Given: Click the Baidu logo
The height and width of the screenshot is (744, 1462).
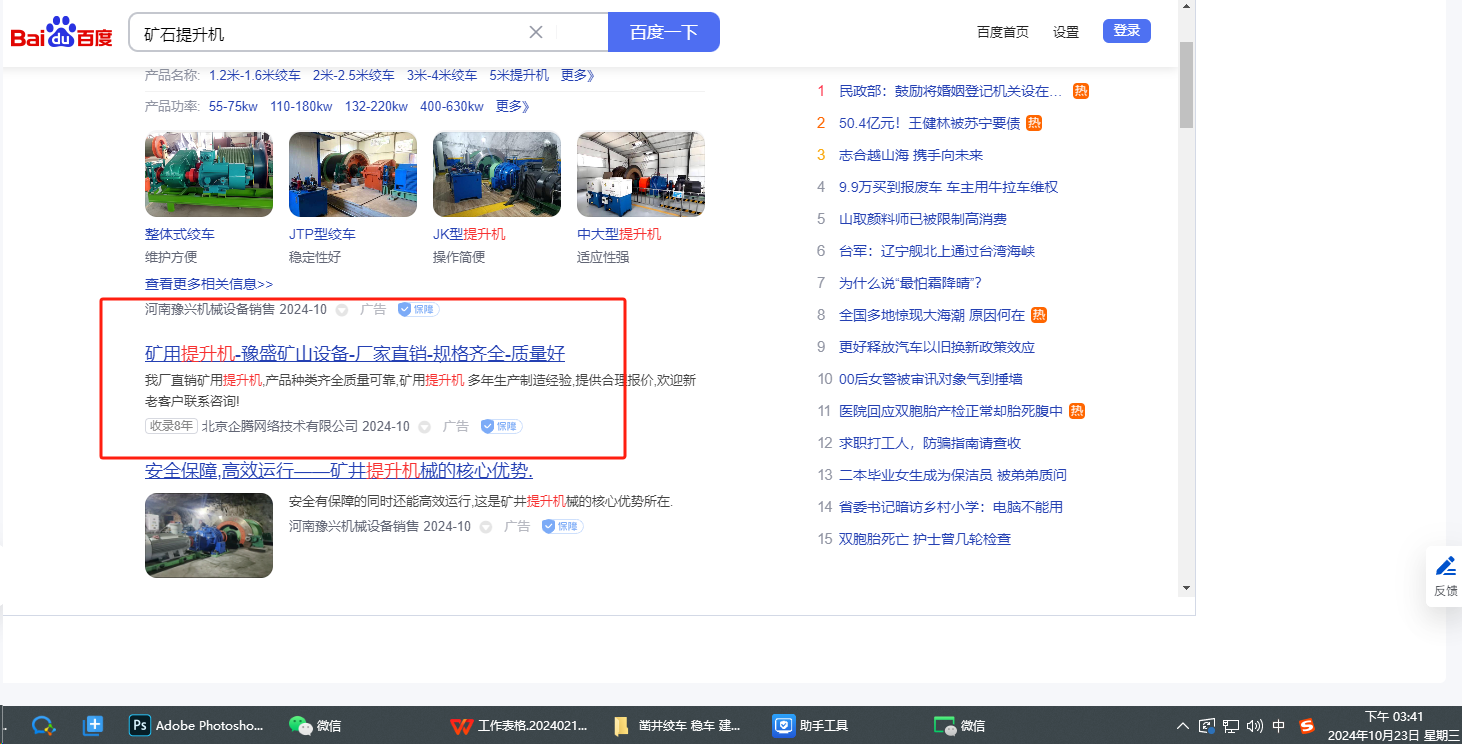Looking at the screenshot, I should (x=62, y=32).
